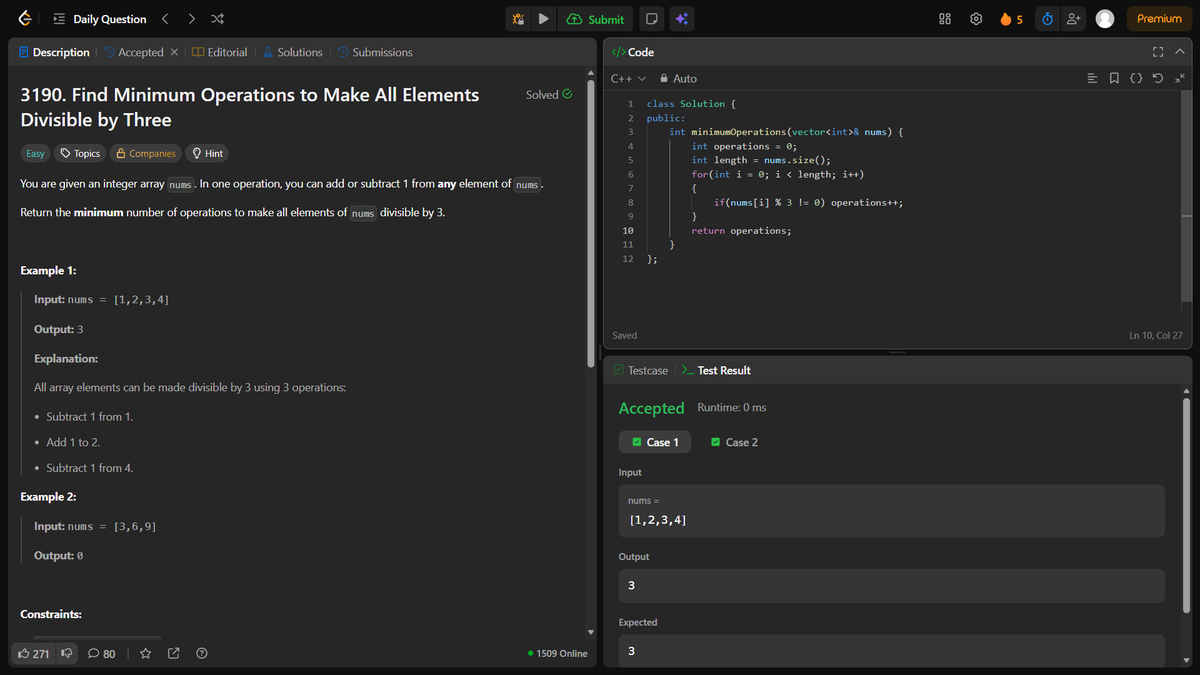
Task: Click the Easy difficulty tag
Action: [x=35, y=153]
